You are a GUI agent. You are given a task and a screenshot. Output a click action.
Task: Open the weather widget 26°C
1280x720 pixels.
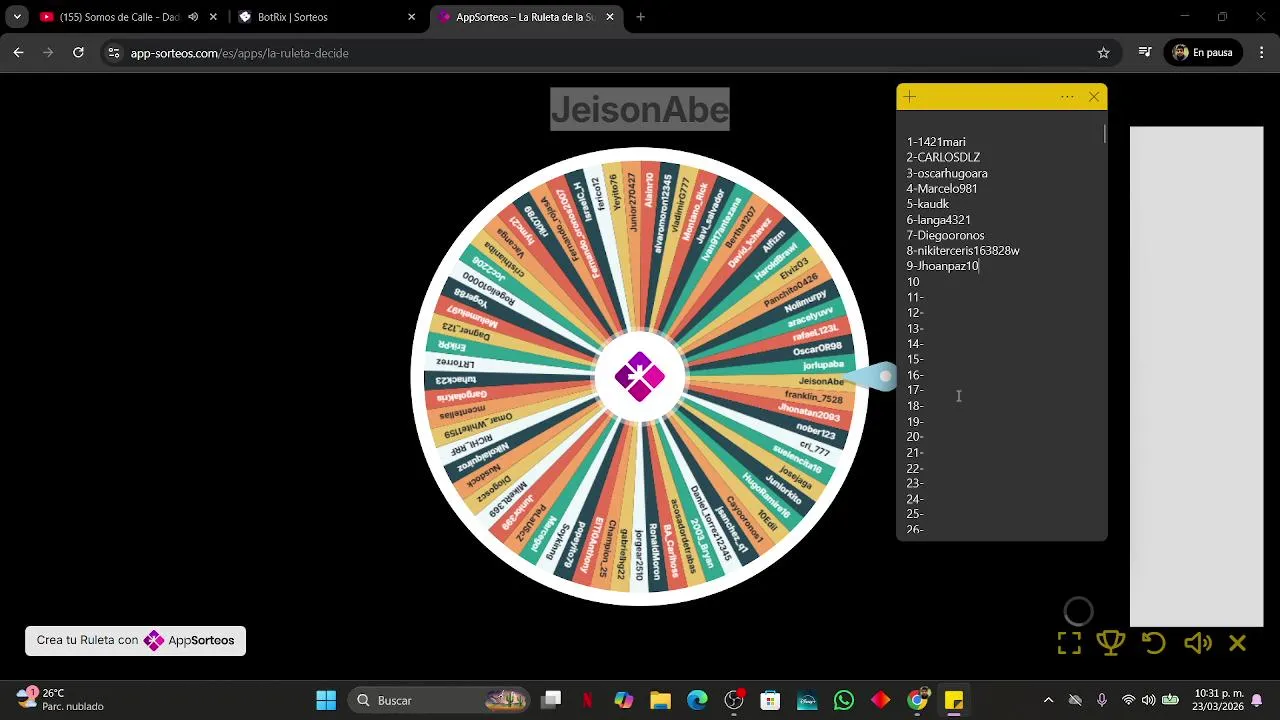click(60, 699)
